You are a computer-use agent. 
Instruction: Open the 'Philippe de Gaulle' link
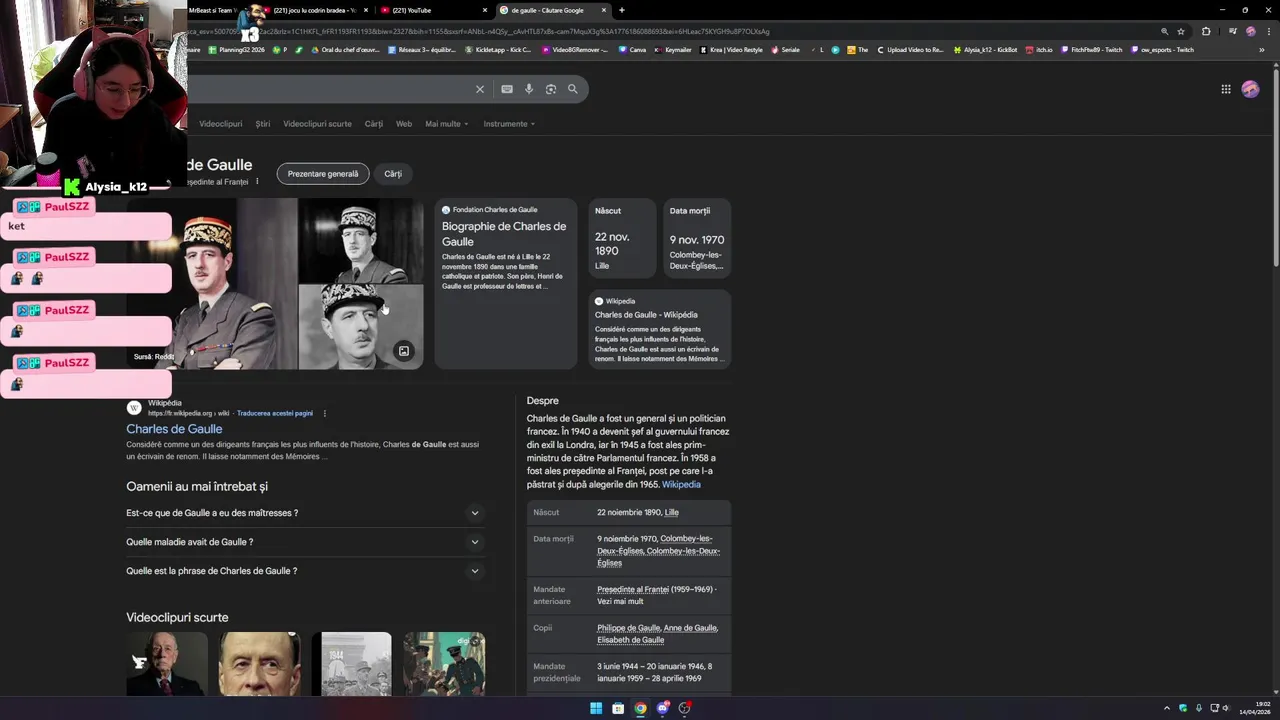click(628, 628)
